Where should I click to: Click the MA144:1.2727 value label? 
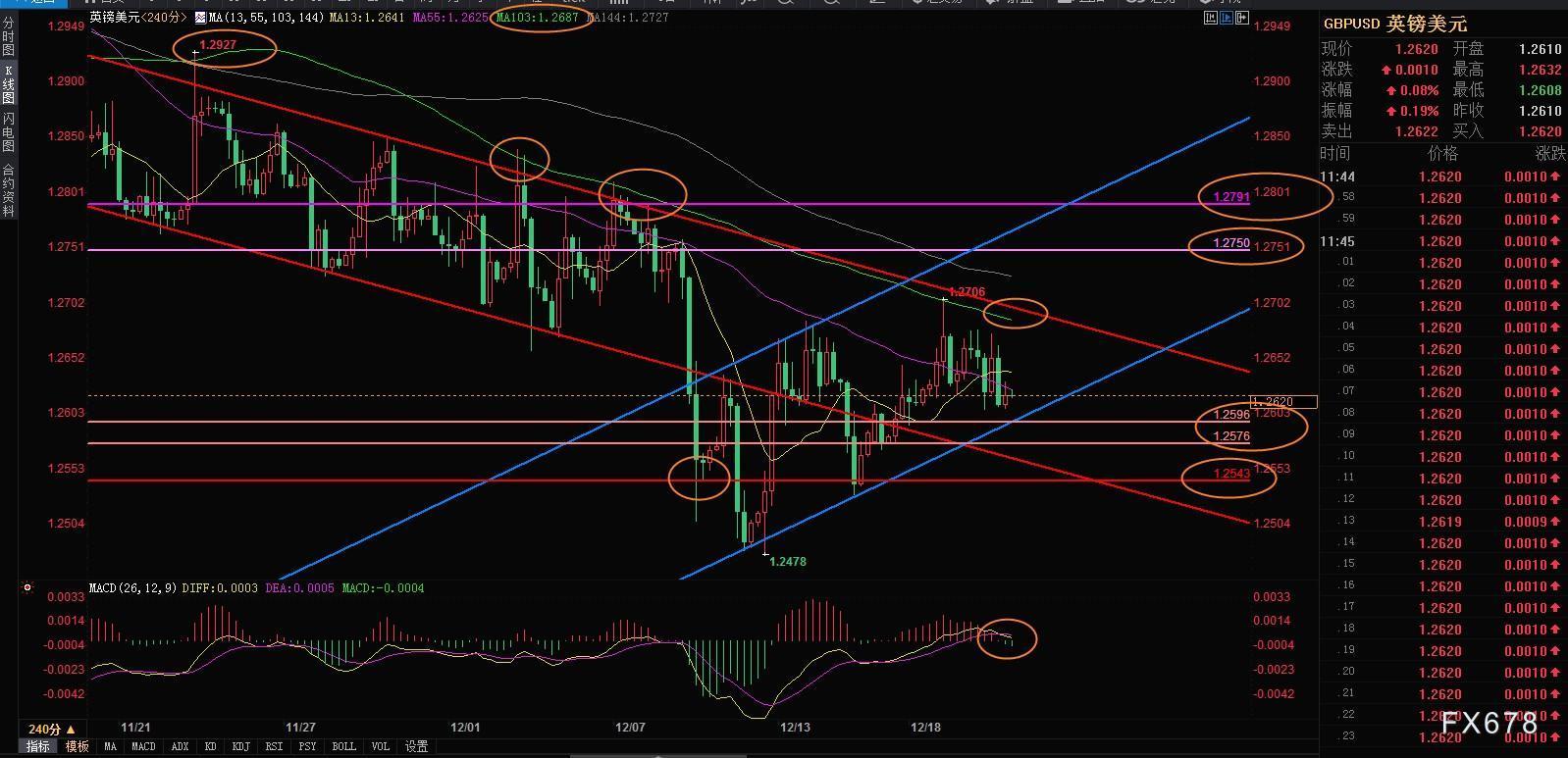pos(628,18)
